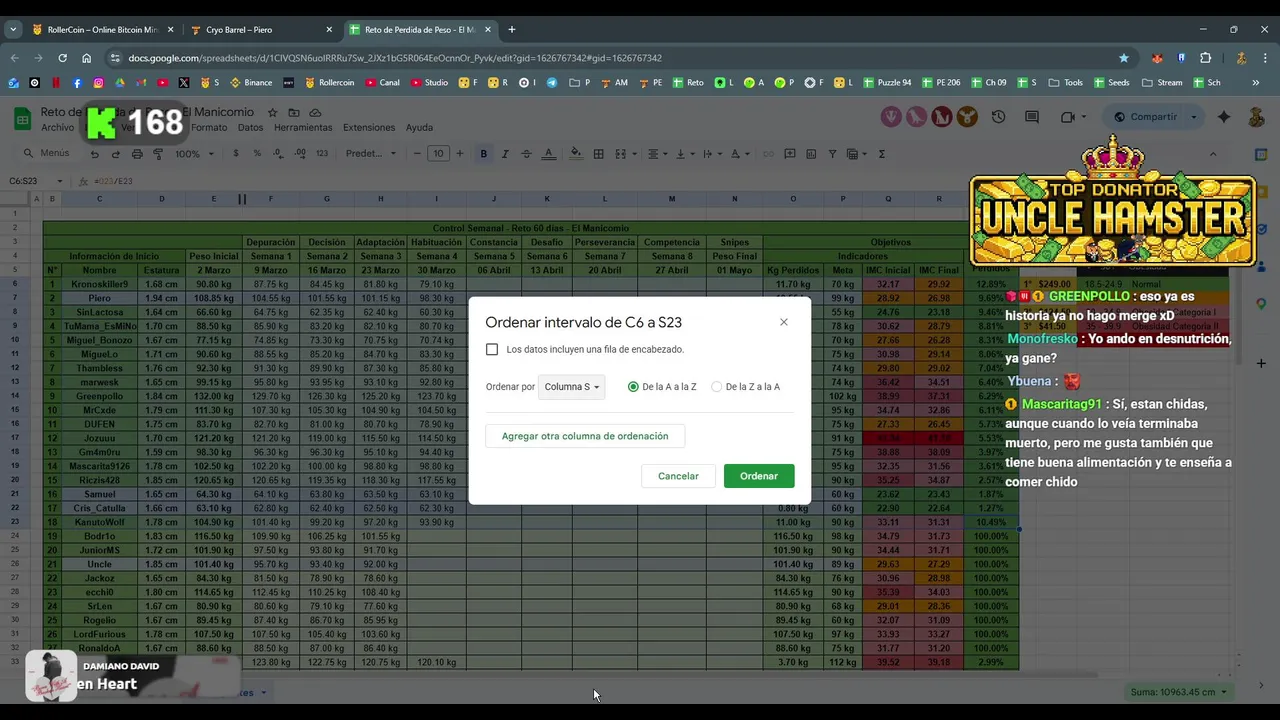Open the Herramientas menu
The image size is (1280, 720).
tap(303, 128)
